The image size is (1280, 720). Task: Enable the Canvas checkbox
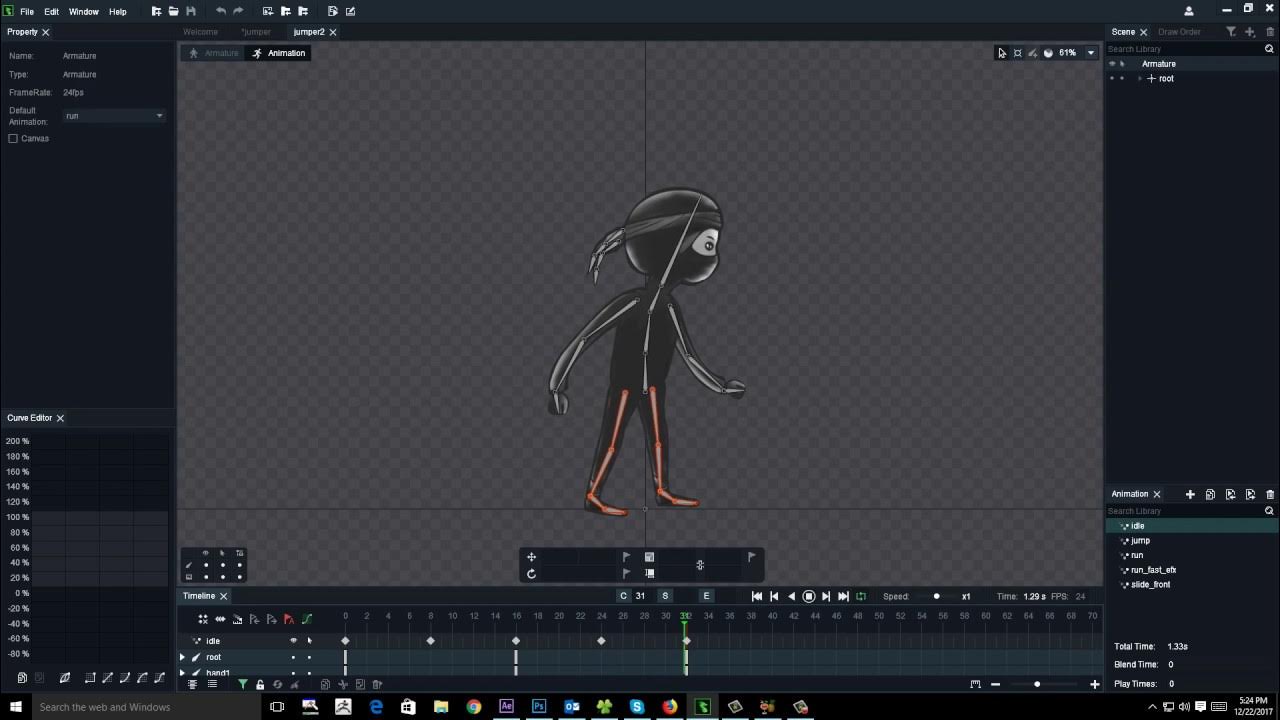click(x=13, y=138)
